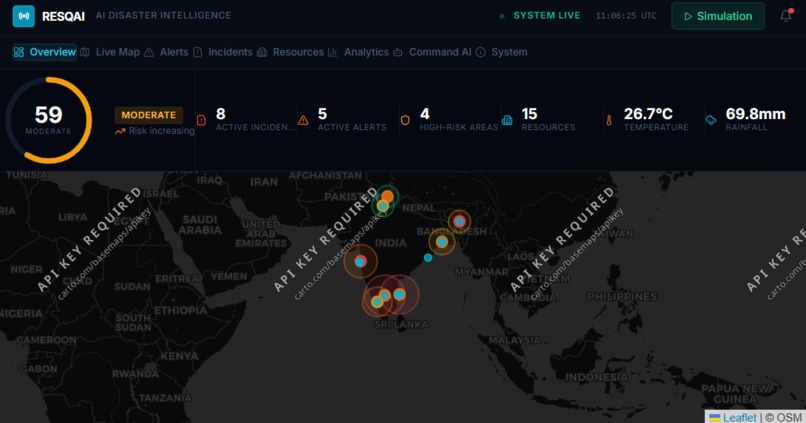
Task: Open the Resources tab
Action: tap(290, 52)
